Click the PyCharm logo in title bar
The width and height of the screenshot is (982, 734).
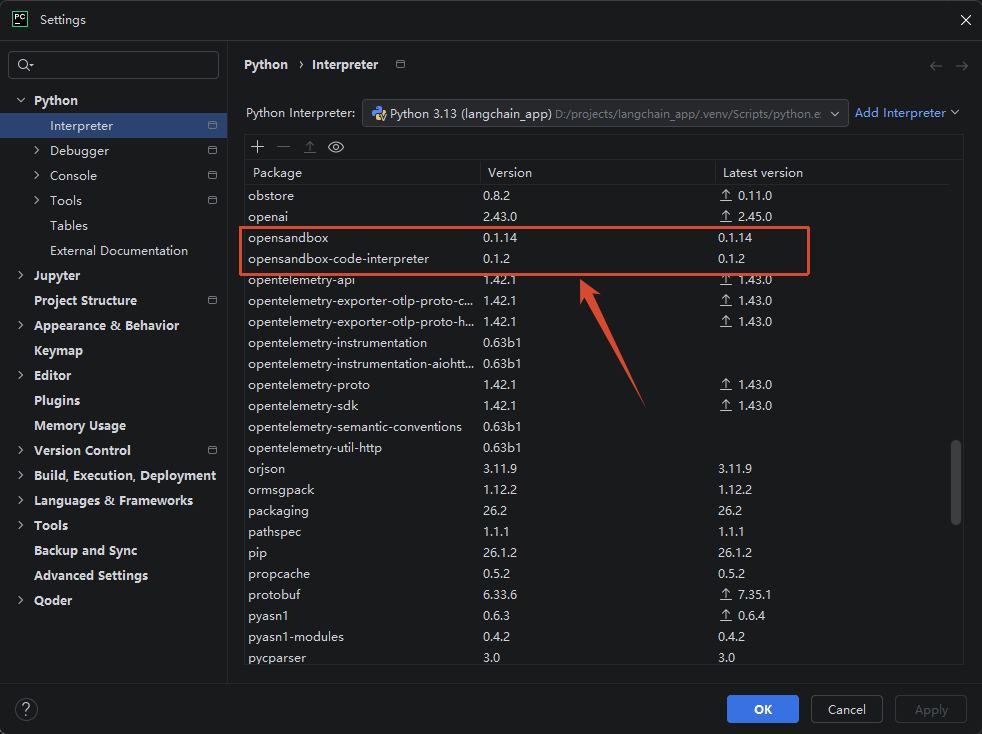[x=20, y=19]
